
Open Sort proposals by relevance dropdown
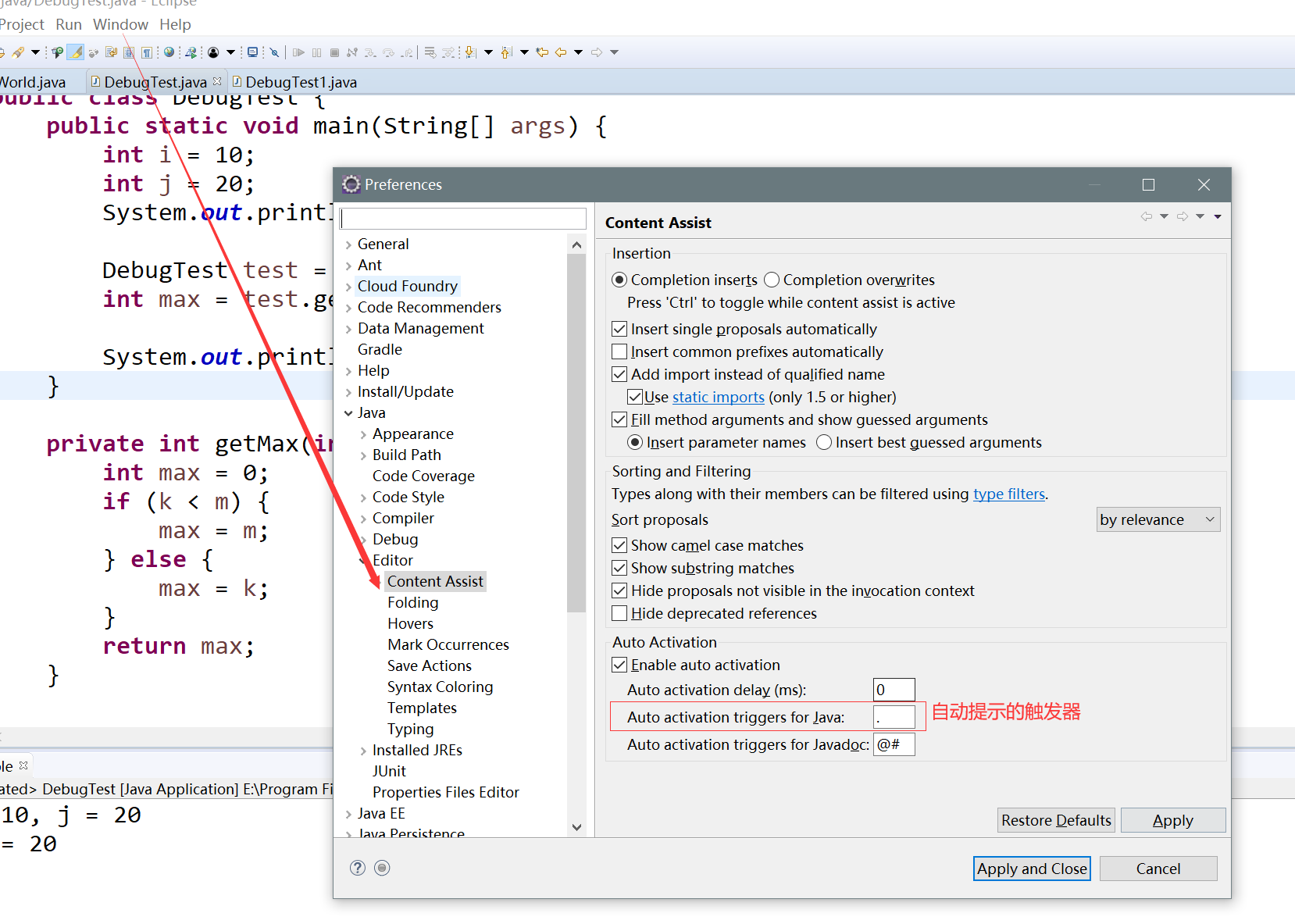1159,519
